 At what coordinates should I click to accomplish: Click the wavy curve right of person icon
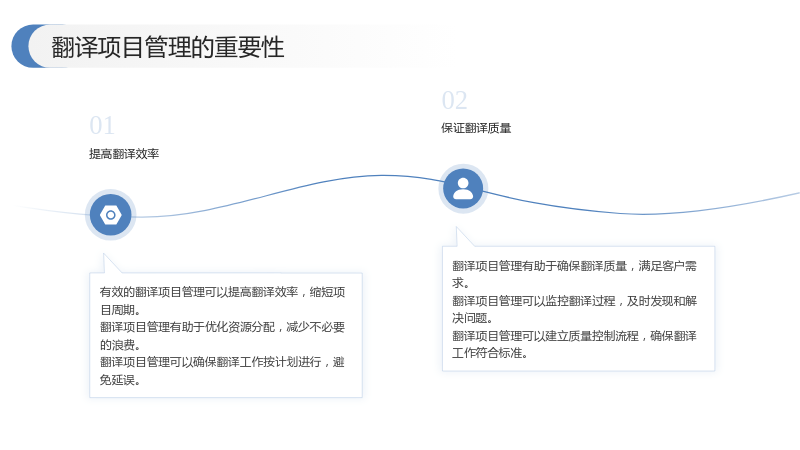(643, 213)
